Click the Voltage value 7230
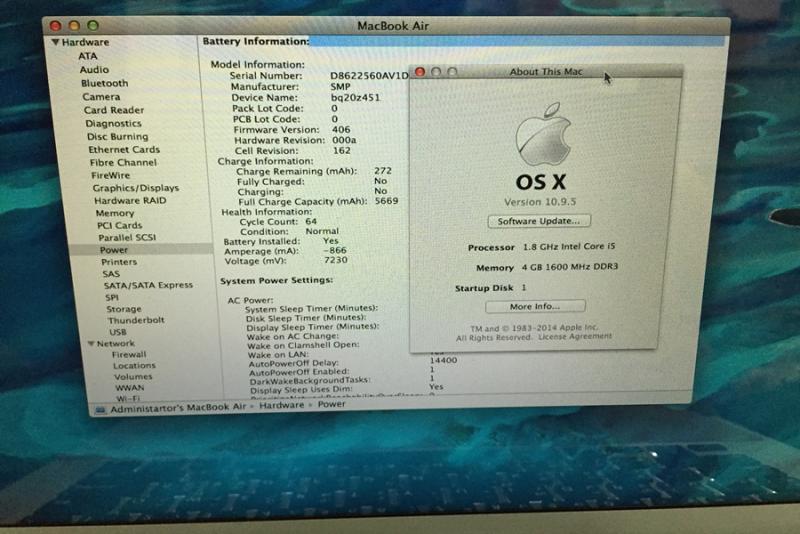 tap(336, 260)
